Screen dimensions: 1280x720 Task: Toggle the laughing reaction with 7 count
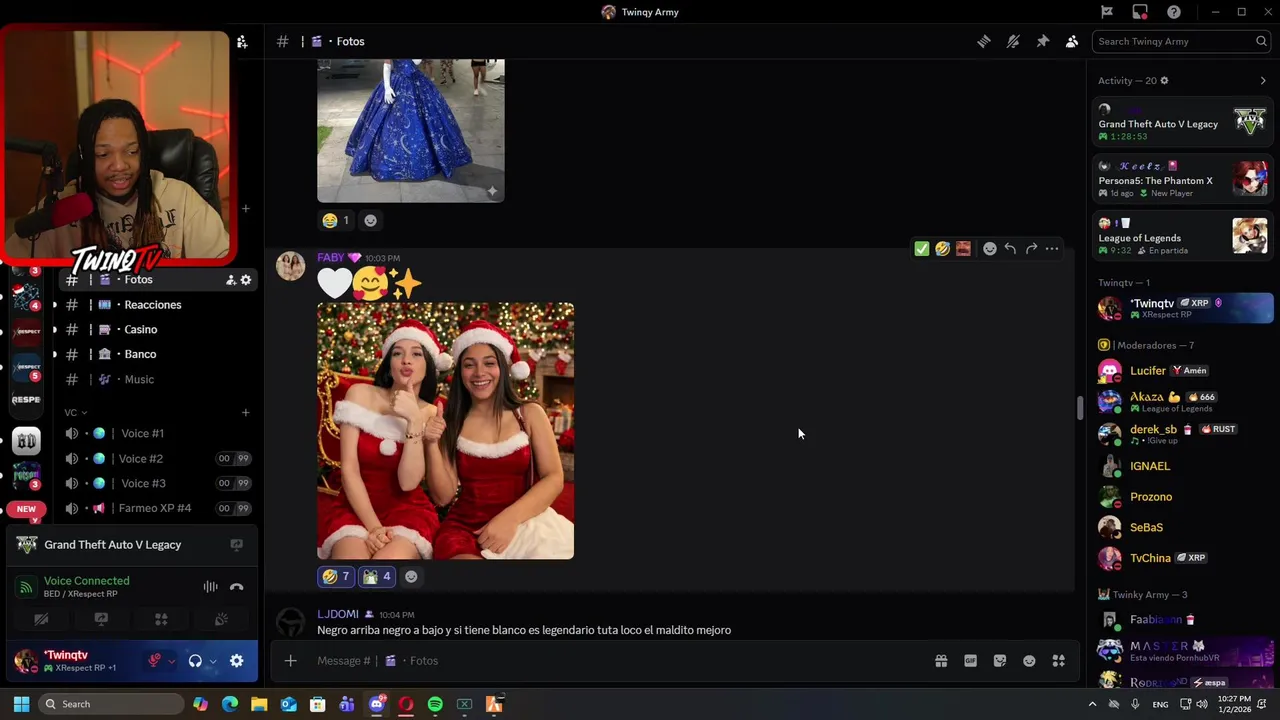tap(335, 576)
